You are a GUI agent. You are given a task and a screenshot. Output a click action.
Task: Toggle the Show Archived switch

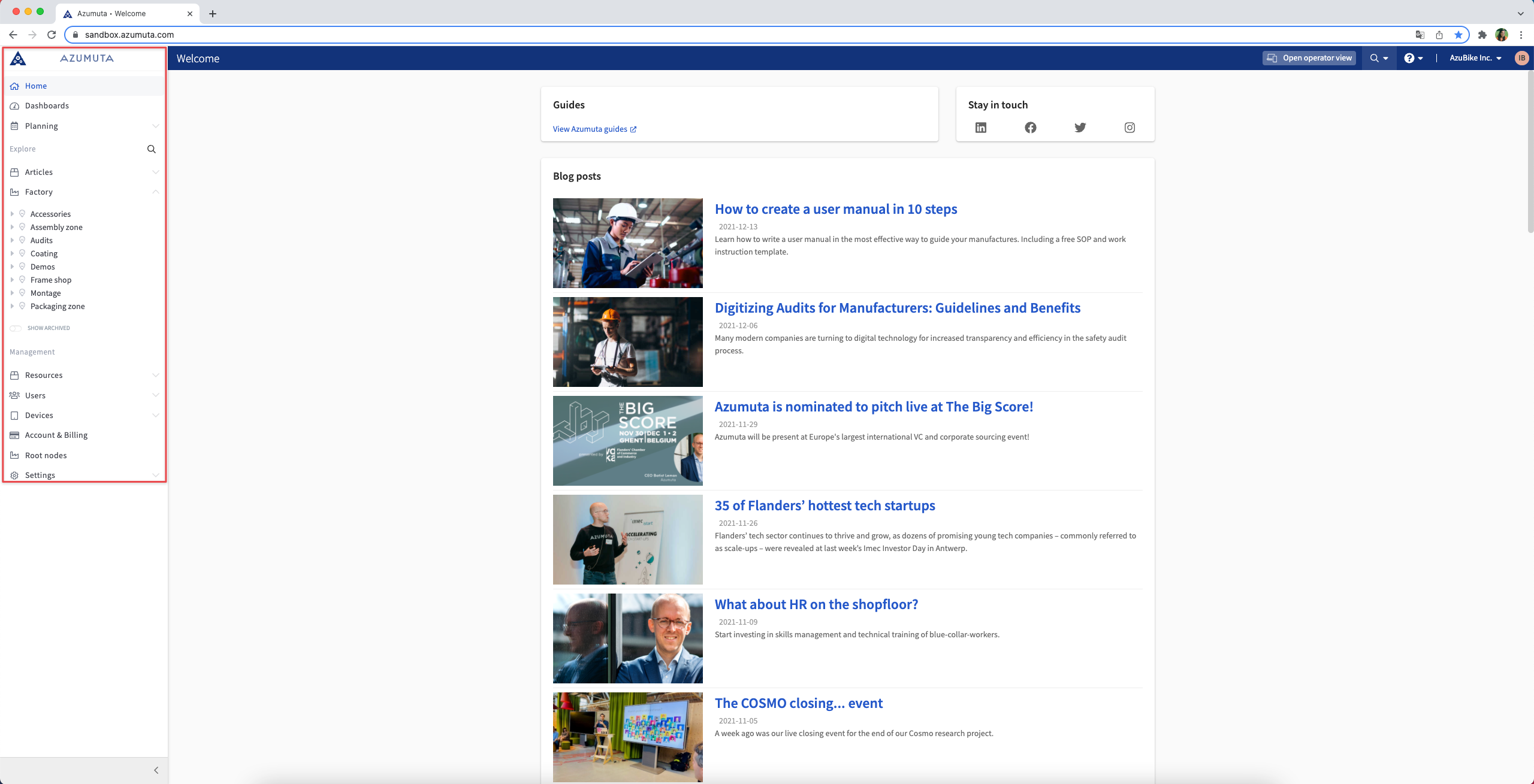tap(16, 328)
